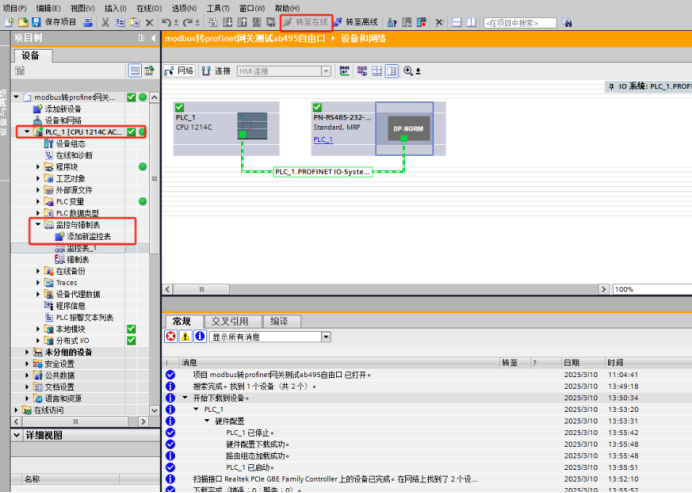Viewport: 692px width, 493px height.
Task: Open the zoom options arrow beside magnifier
Action: [418, 71]
